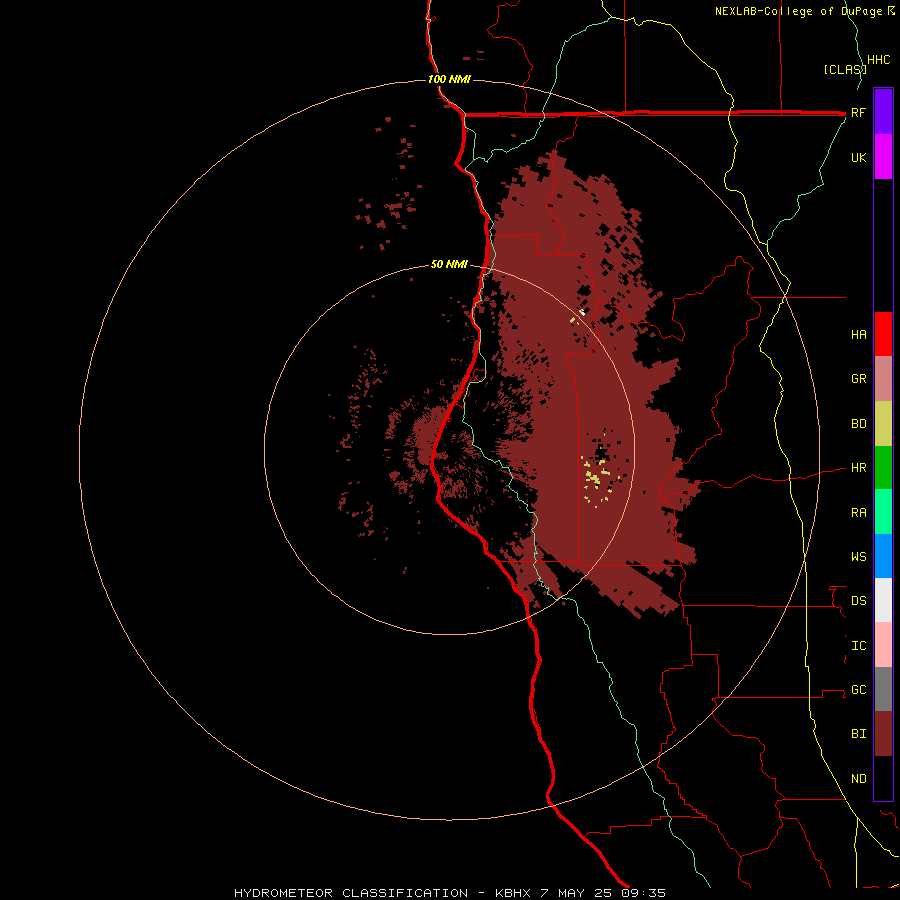
Task: Select the BD legend label
Action: coord(858,424)
